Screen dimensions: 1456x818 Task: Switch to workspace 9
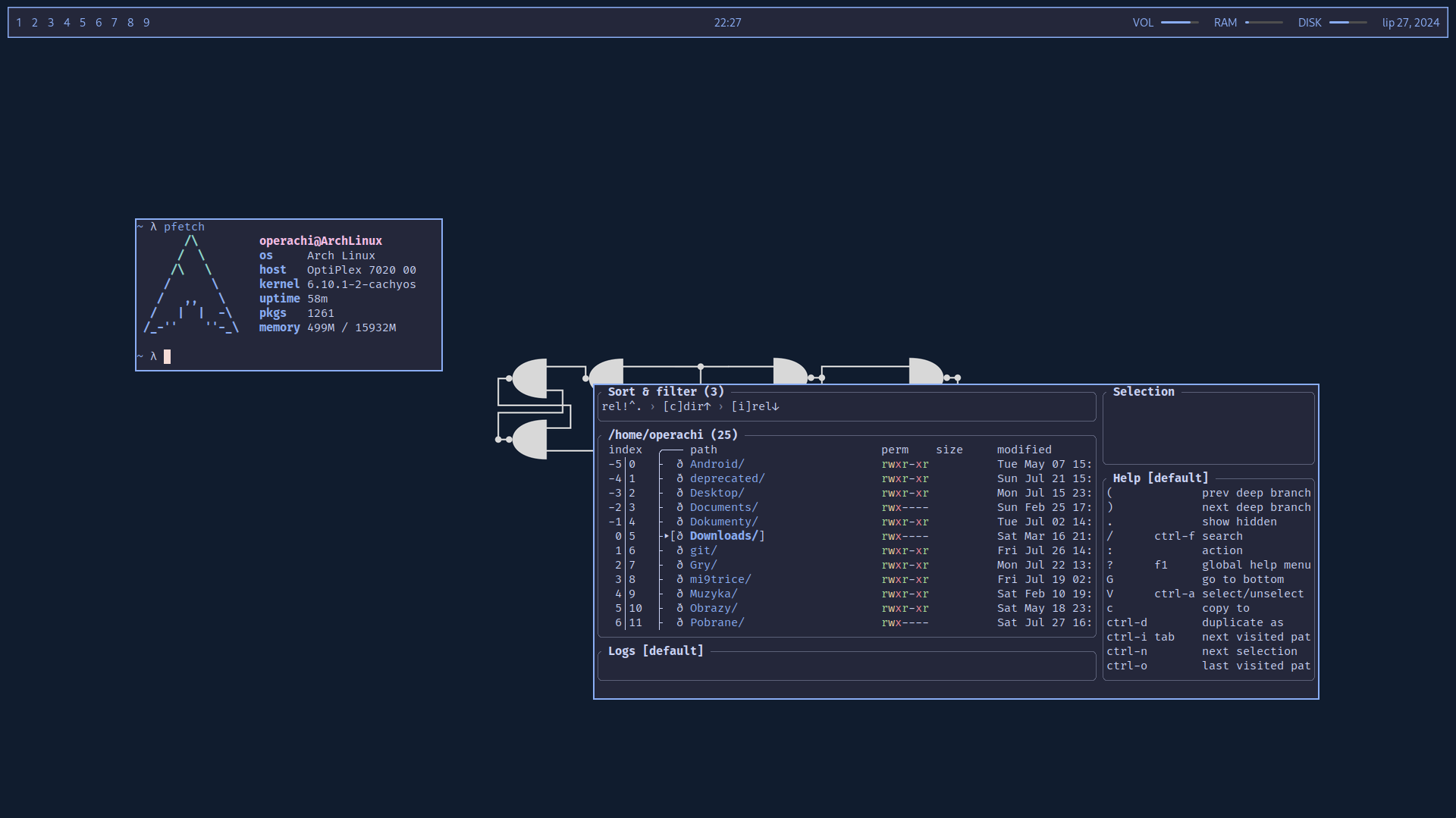point(146,23)
